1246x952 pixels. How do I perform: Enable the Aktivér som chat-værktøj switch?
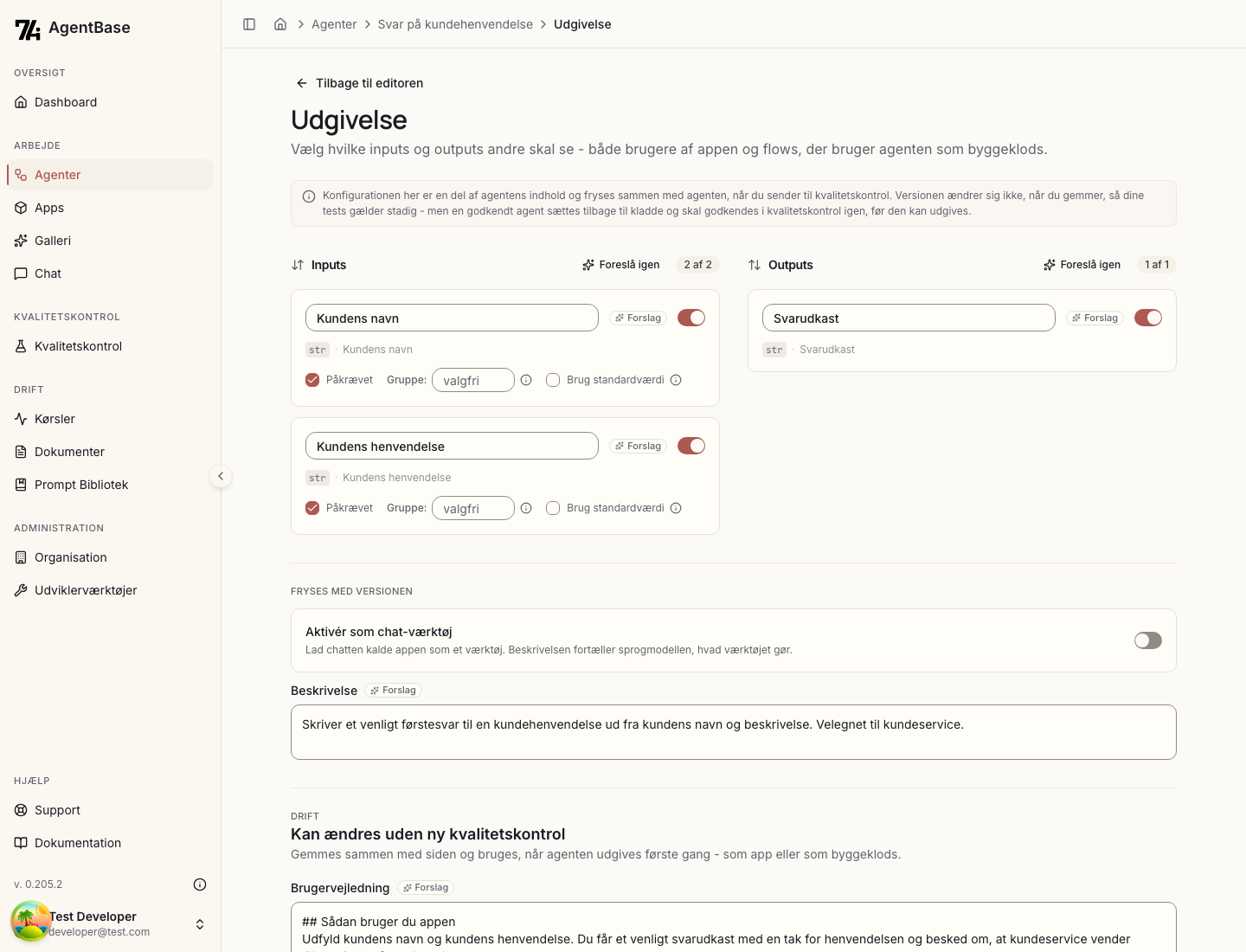pyautogui.click(x=1148, y=640)
